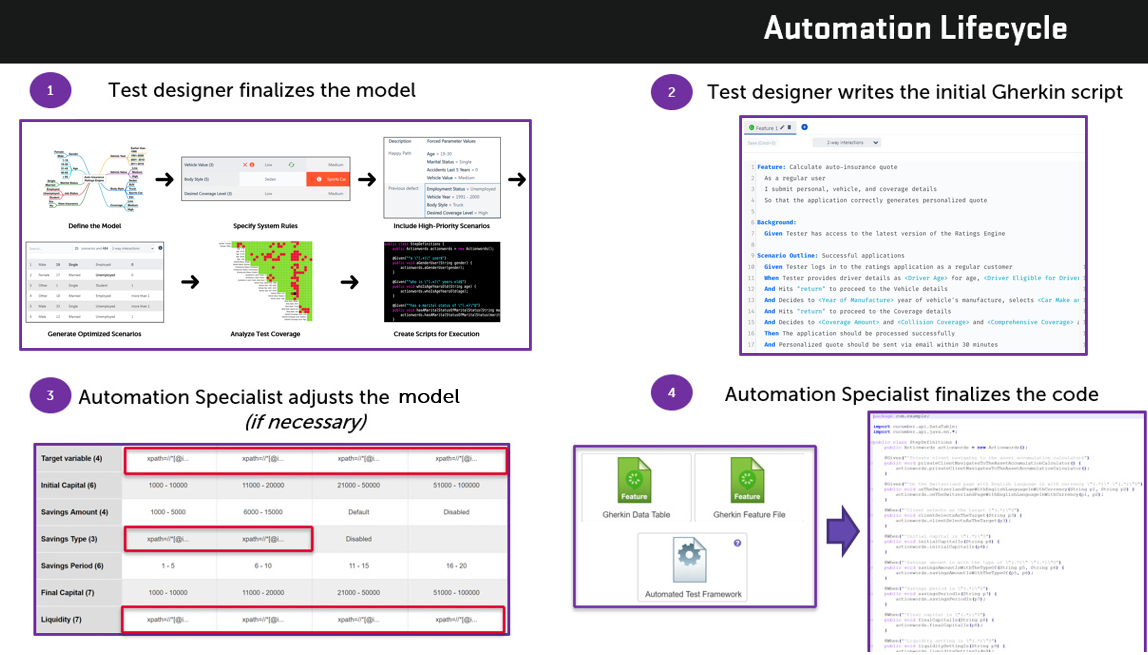1148x655 pixels.
Task: Click the Save (Cmd+S) button
Action: coord(761,143)
